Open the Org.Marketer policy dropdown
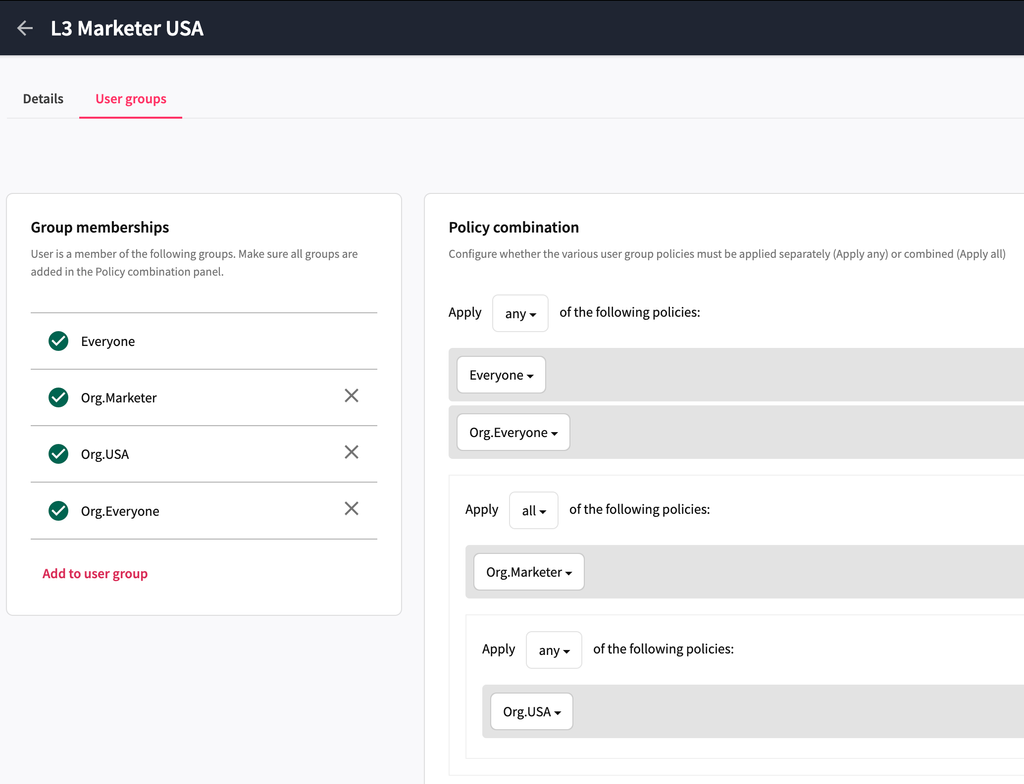 [x=528, y=572]
